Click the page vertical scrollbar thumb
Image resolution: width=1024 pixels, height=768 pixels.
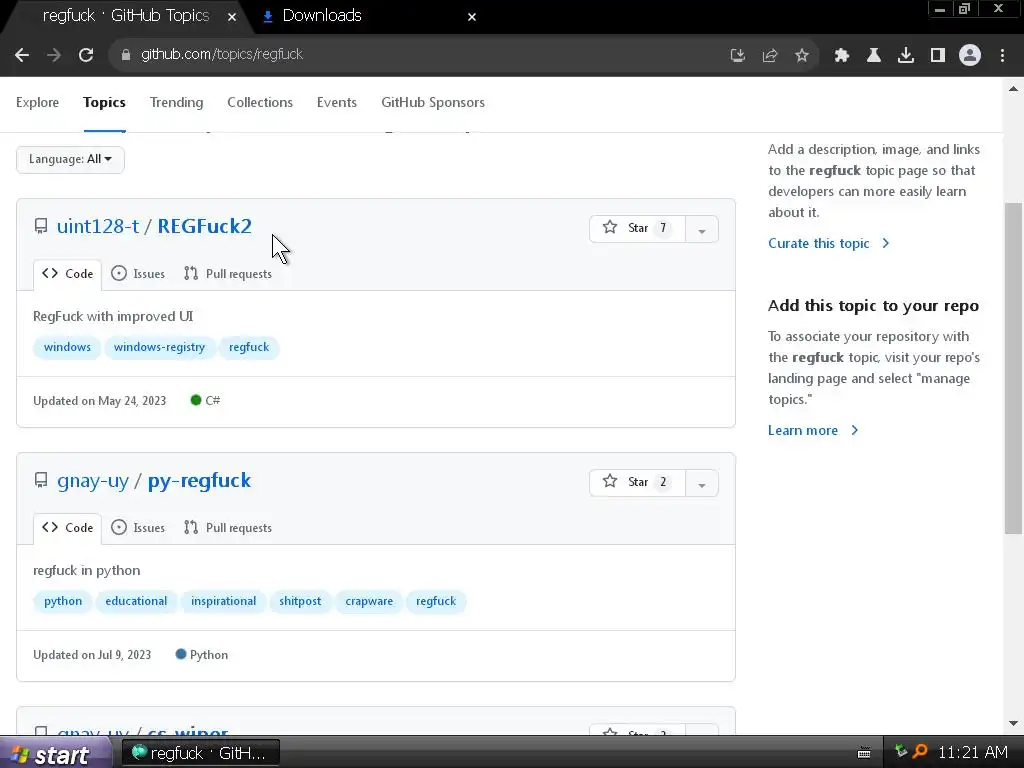coord(1013,368)
